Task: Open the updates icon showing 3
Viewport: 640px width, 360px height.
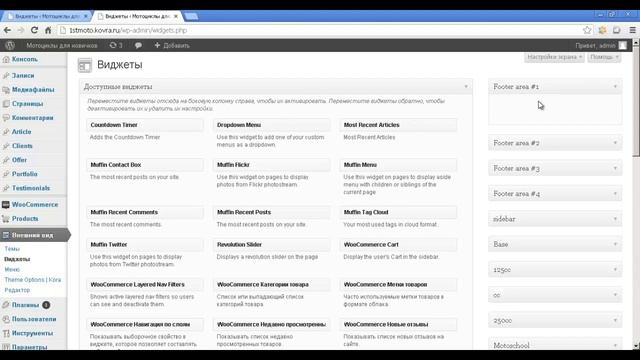Action: coord(116,45)
